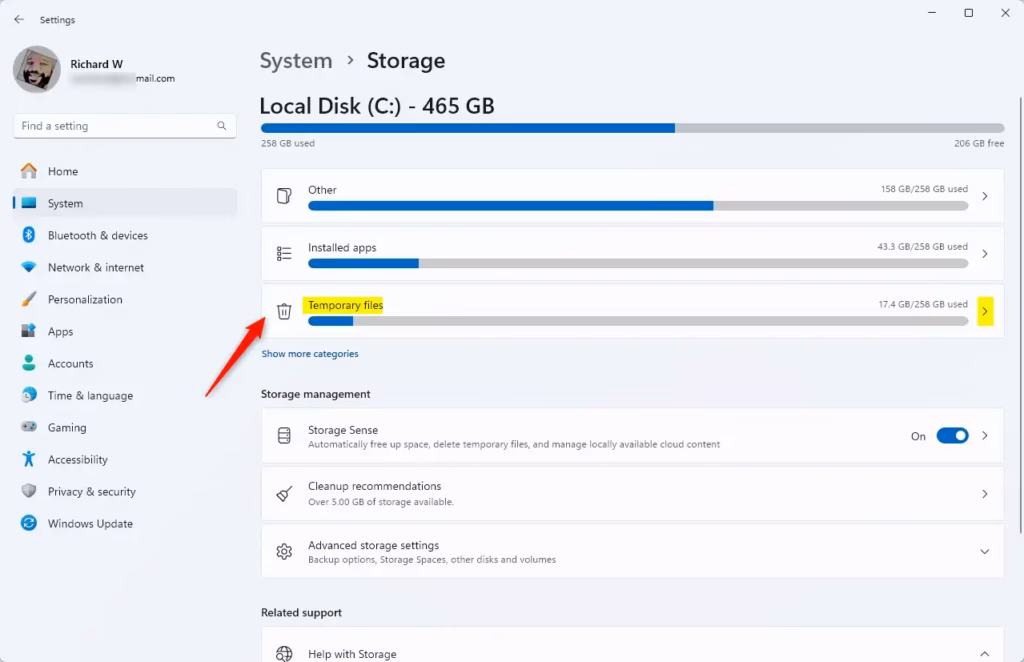Open the Home settings page
The width and height of the screenshot is (1024, 662).
pyautogui.click(x=125, y=171)
